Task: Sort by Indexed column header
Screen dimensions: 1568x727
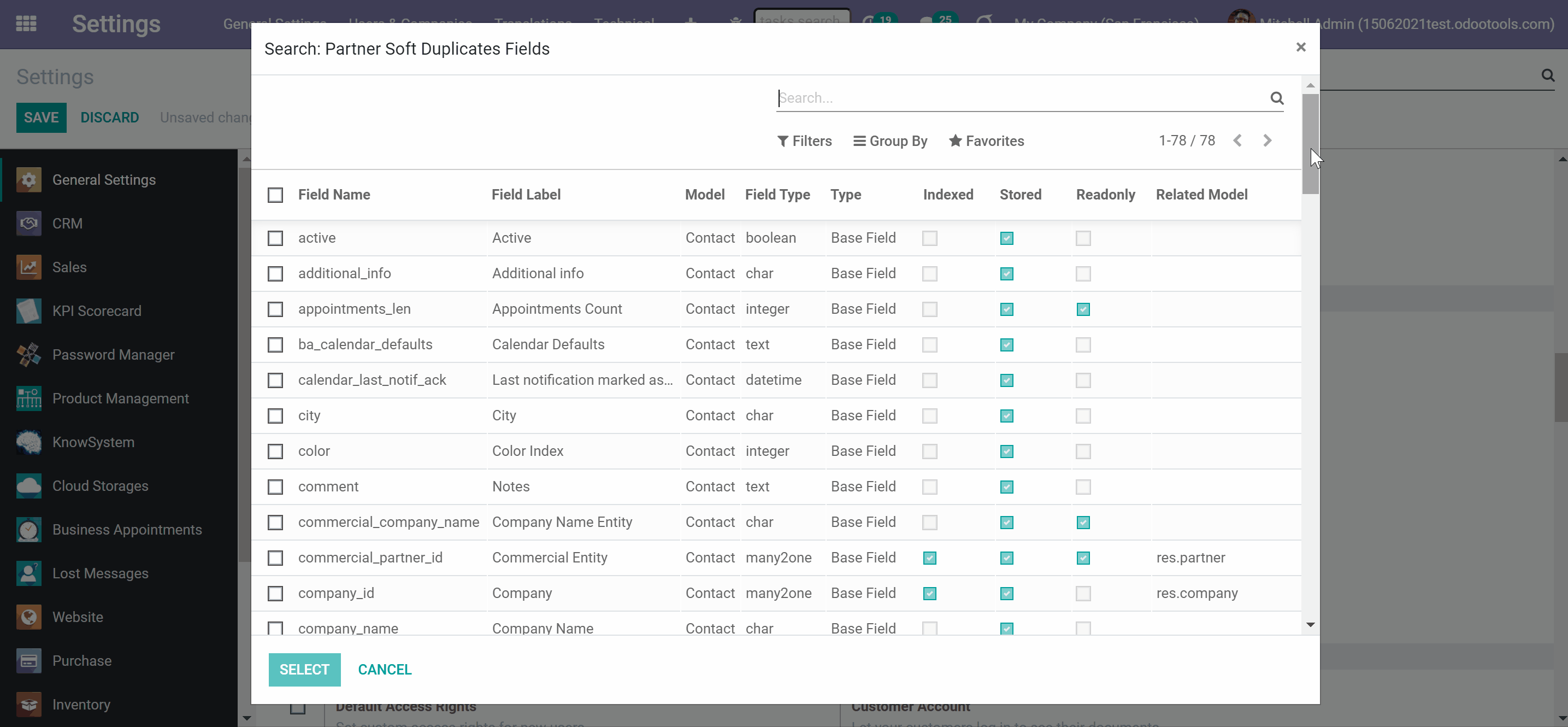Action: (x=948, y=194)
